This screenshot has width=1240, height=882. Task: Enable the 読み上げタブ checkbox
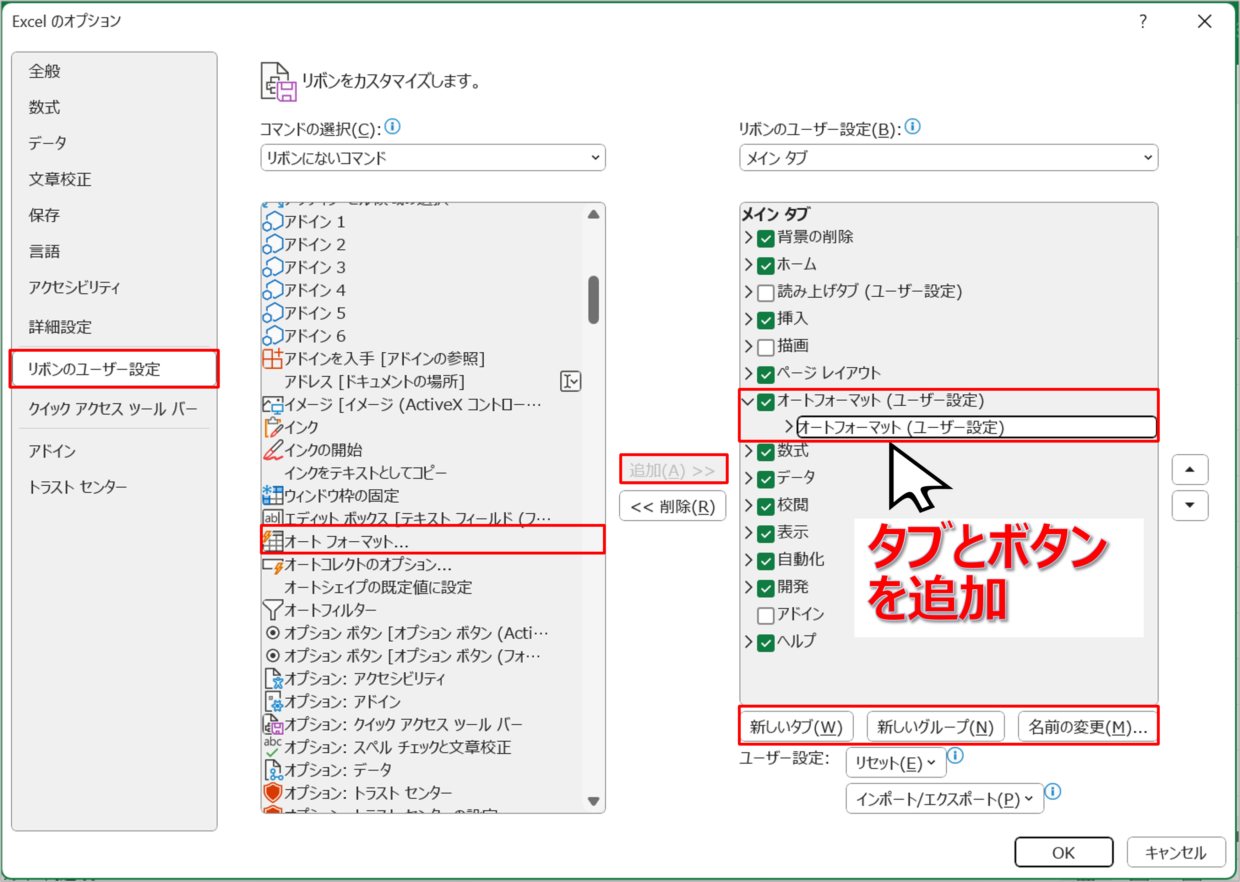pyautogui.click(x=766, y=292)
